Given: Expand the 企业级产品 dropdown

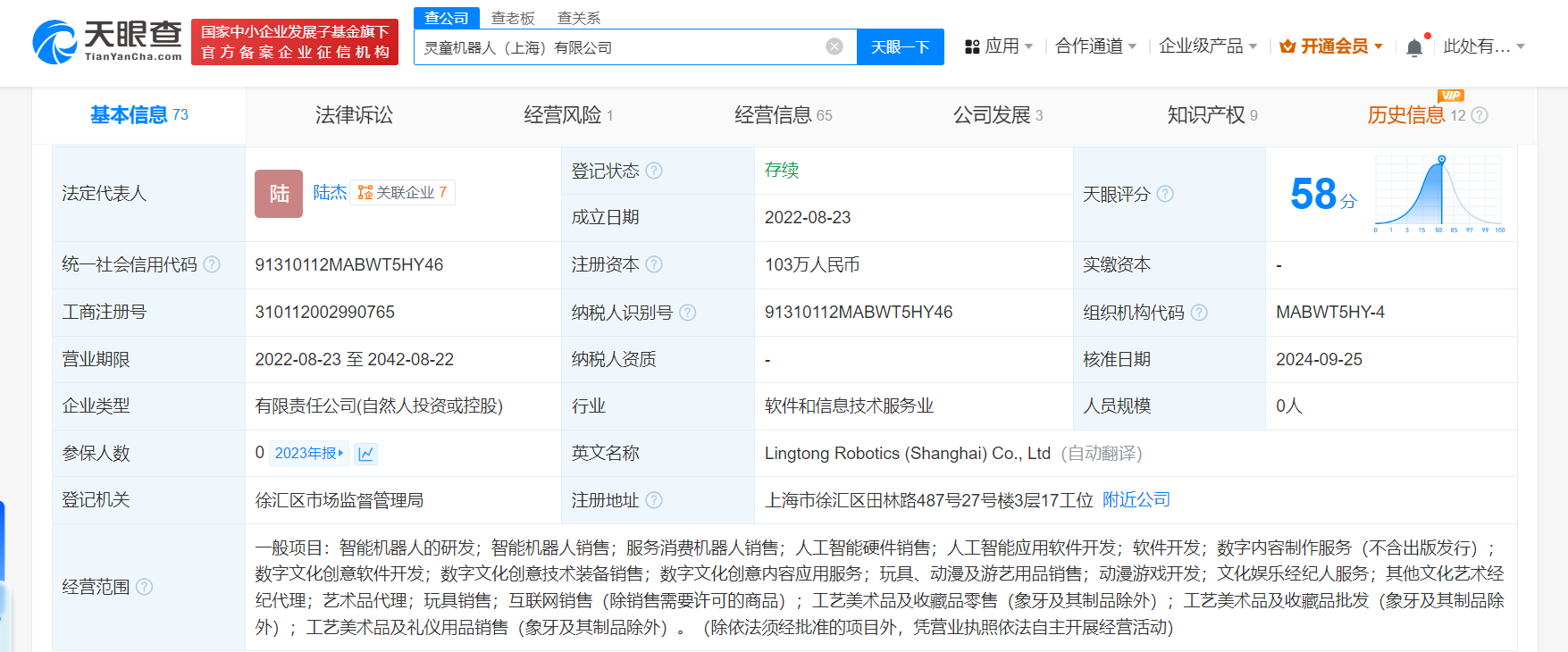Looking at the screenshot, I should (1208, 46).
